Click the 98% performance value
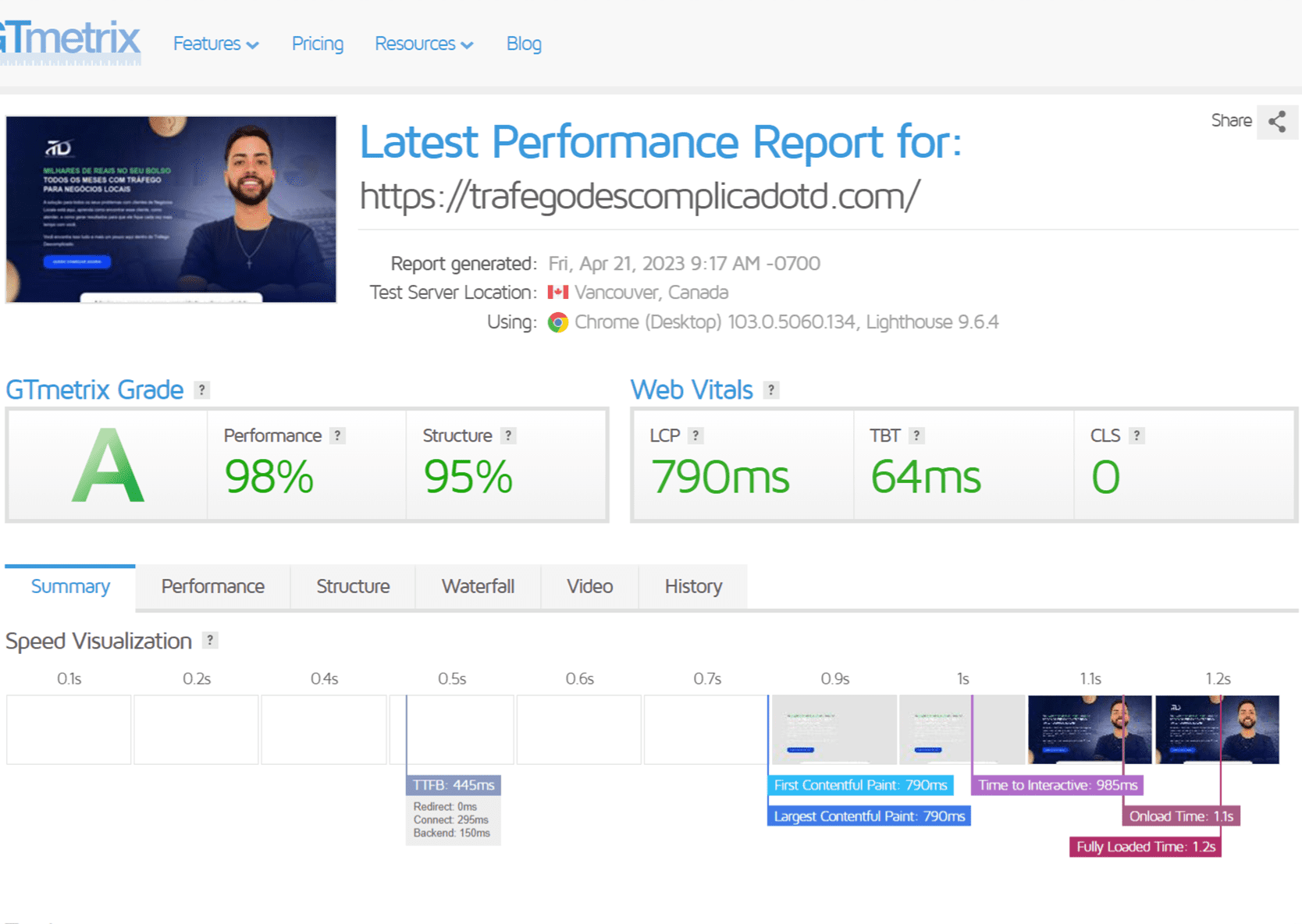 point(269,477)
